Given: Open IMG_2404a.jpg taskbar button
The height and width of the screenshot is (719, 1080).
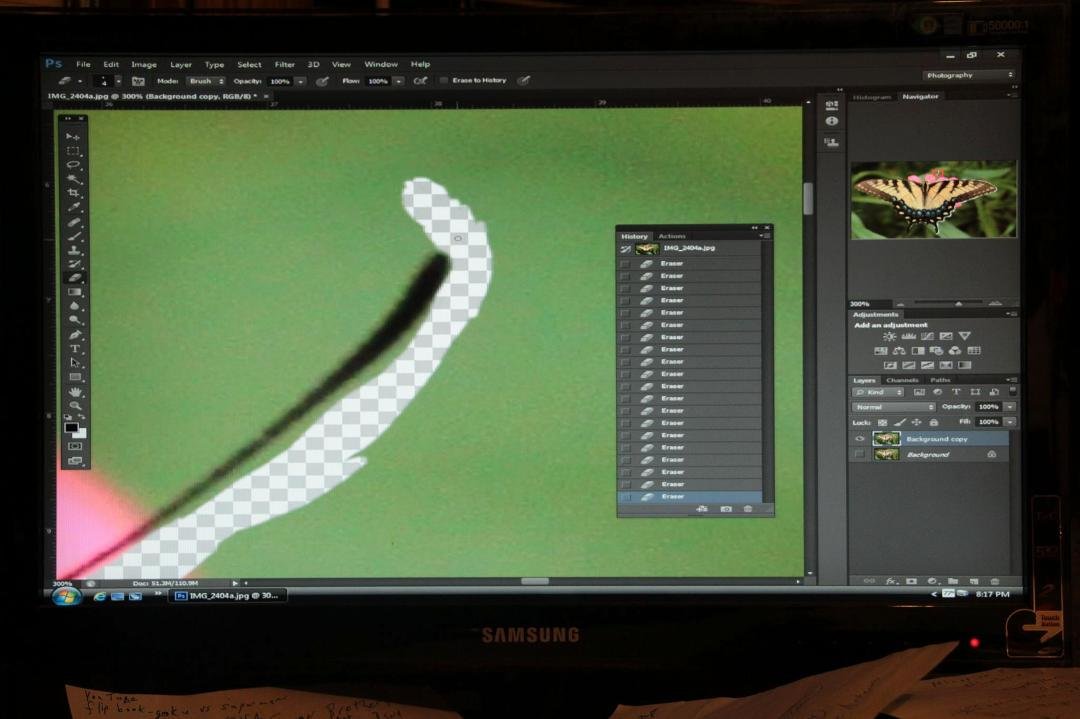Looking at the screenshot, I should [228, 596].
